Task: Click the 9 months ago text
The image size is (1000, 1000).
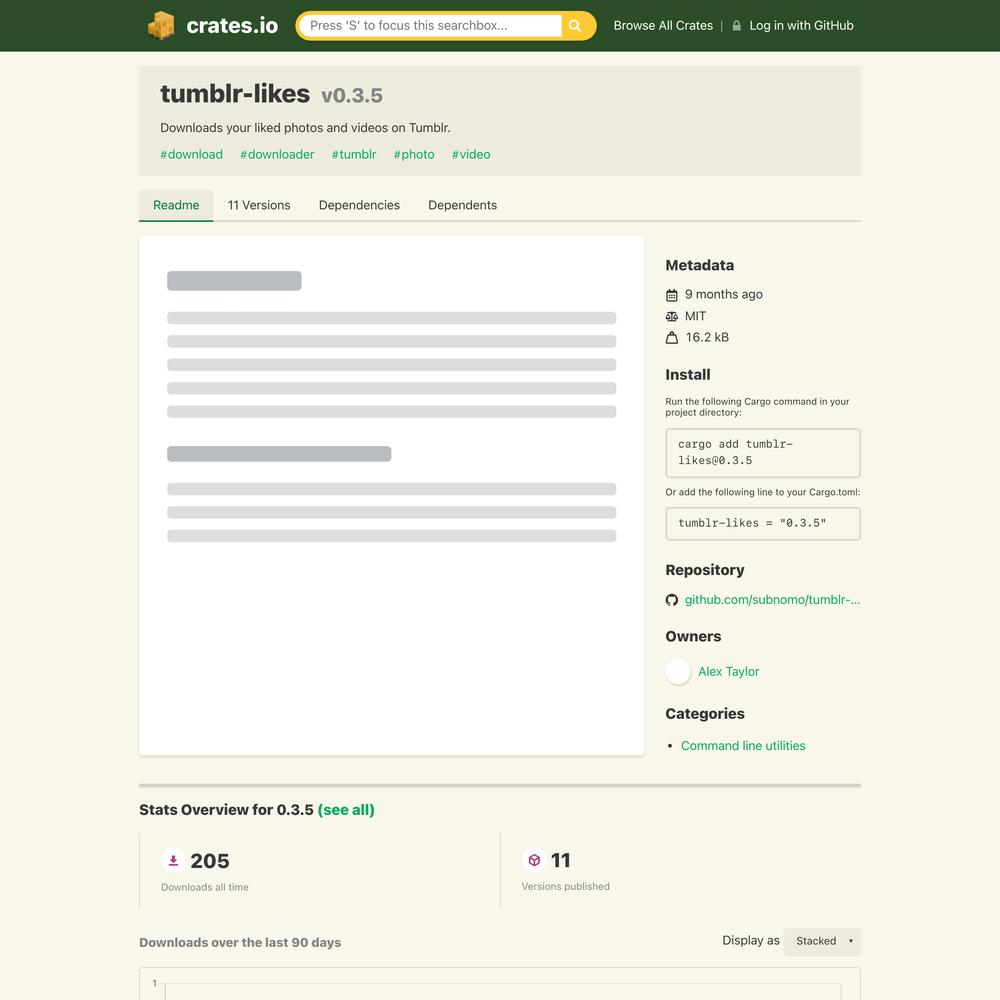Action: 723,294
